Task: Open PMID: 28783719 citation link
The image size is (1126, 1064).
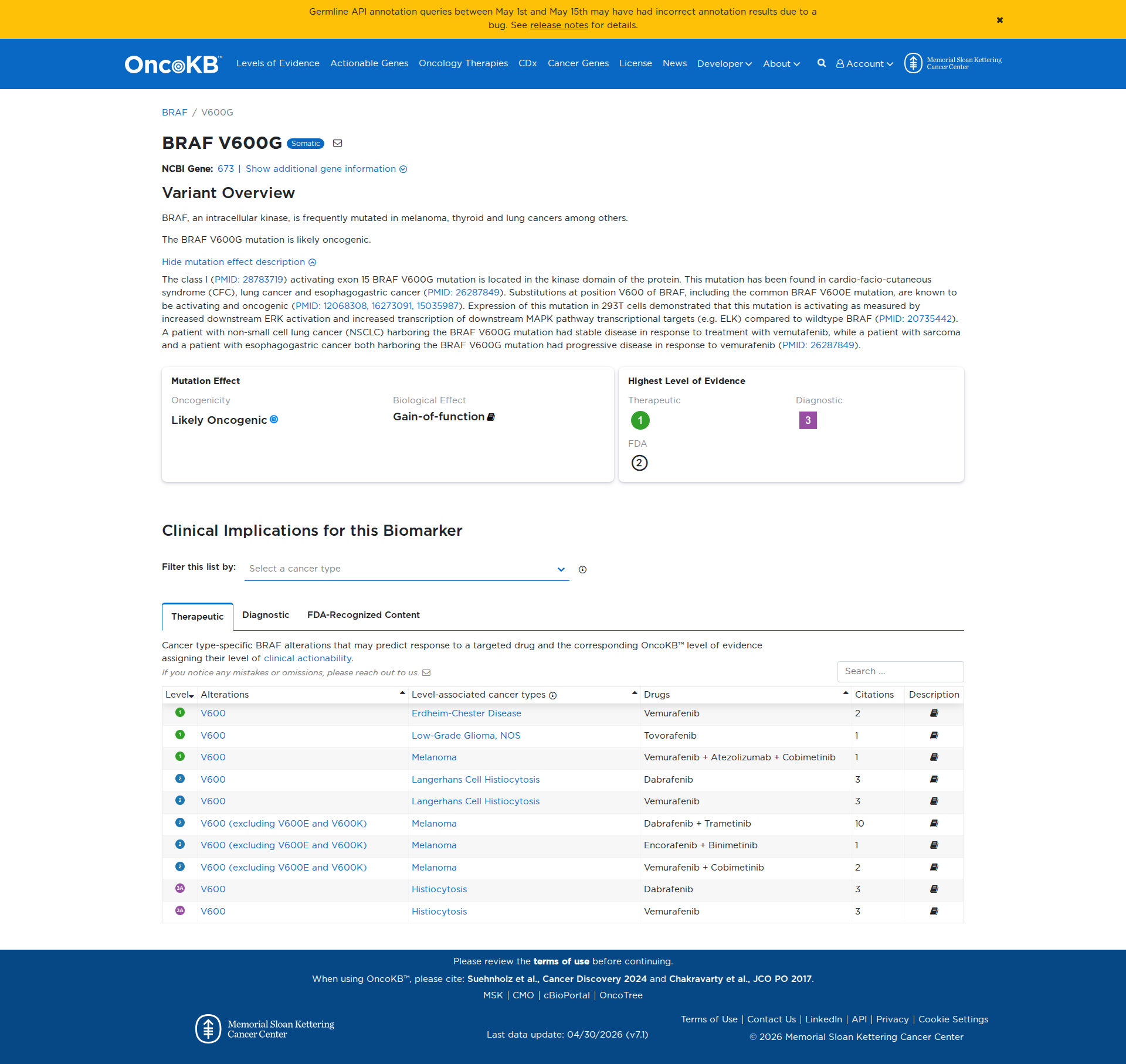Action: tap(249, 280)
